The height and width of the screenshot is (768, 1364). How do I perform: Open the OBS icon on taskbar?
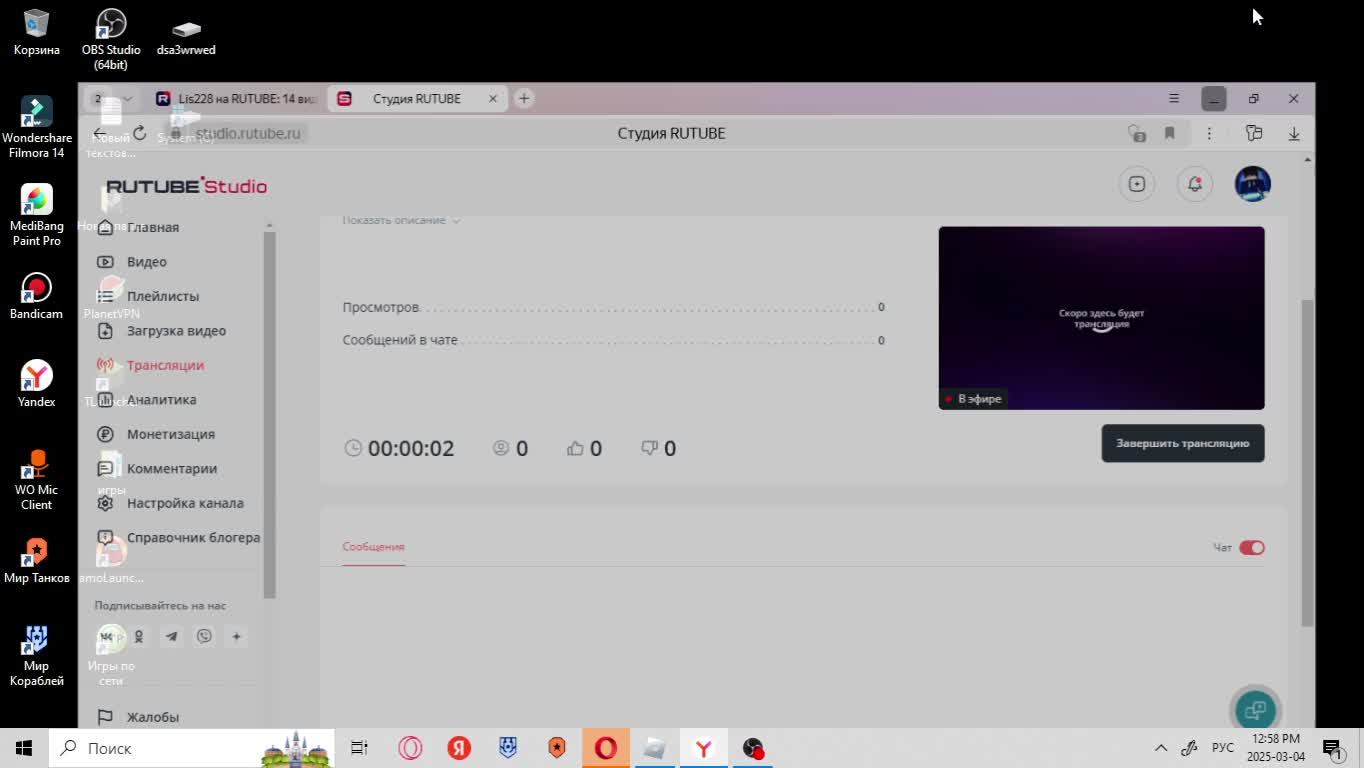[753, 748]
